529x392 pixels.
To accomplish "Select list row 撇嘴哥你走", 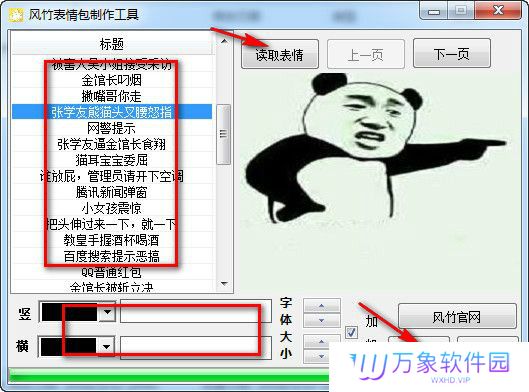I will click(x=112, y=96).
